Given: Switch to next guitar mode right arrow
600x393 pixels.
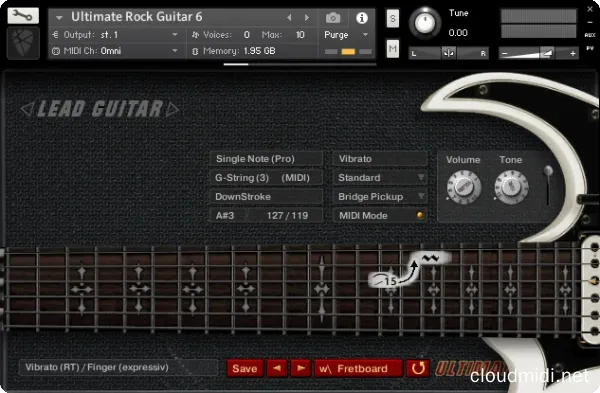Looking at the screenshot, I should click(173, 109).
